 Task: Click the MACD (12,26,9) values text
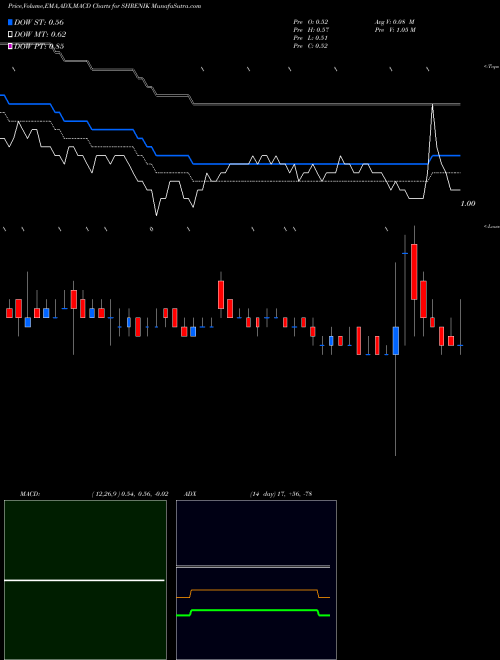130,494
